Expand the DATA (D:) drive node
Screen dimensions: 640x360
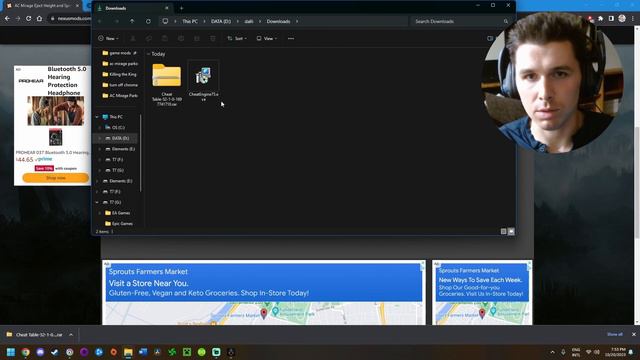point(100,138)
